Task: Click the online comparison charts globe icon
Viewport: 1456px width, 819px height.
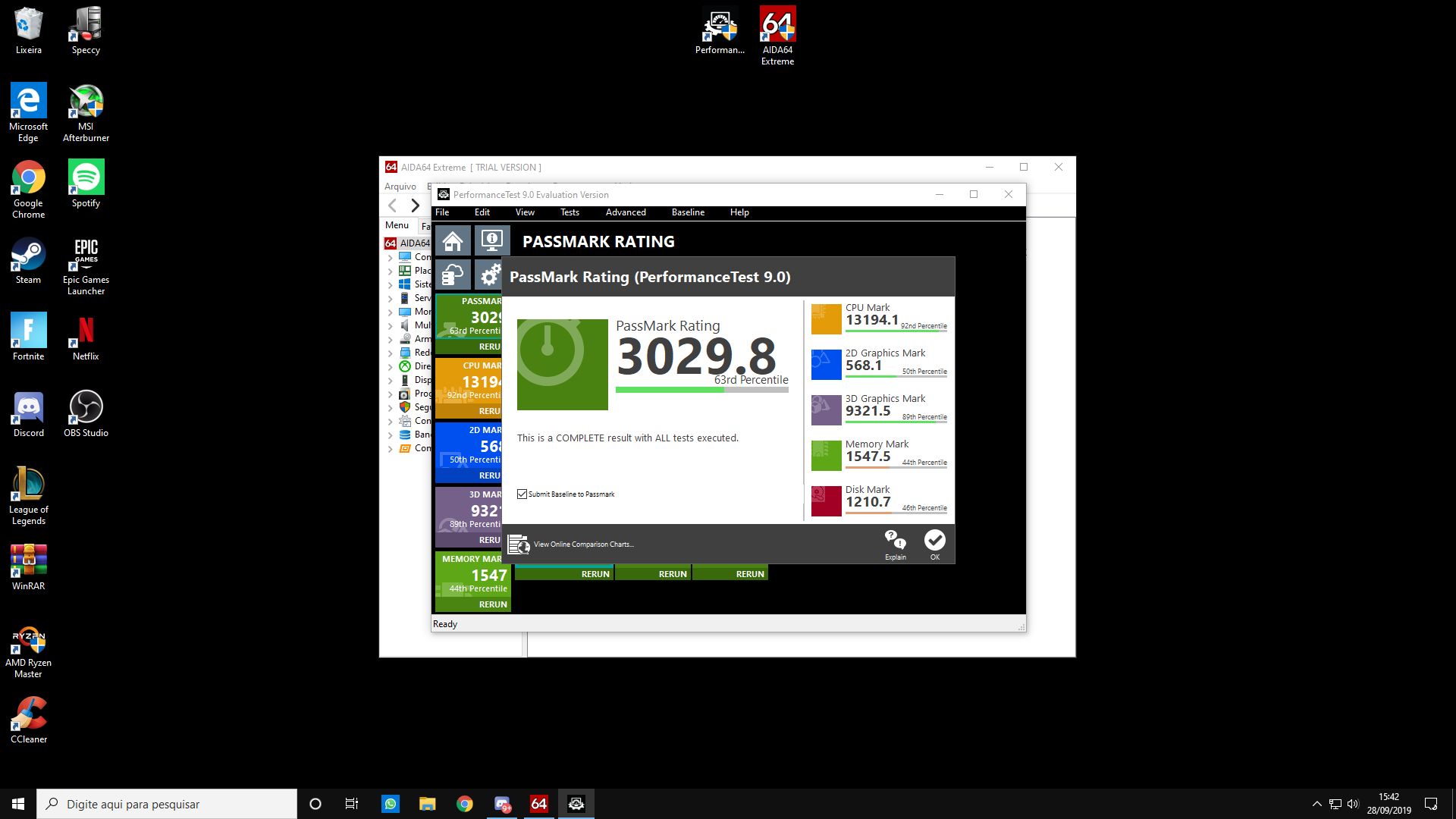Action: [x=519, y=544]
